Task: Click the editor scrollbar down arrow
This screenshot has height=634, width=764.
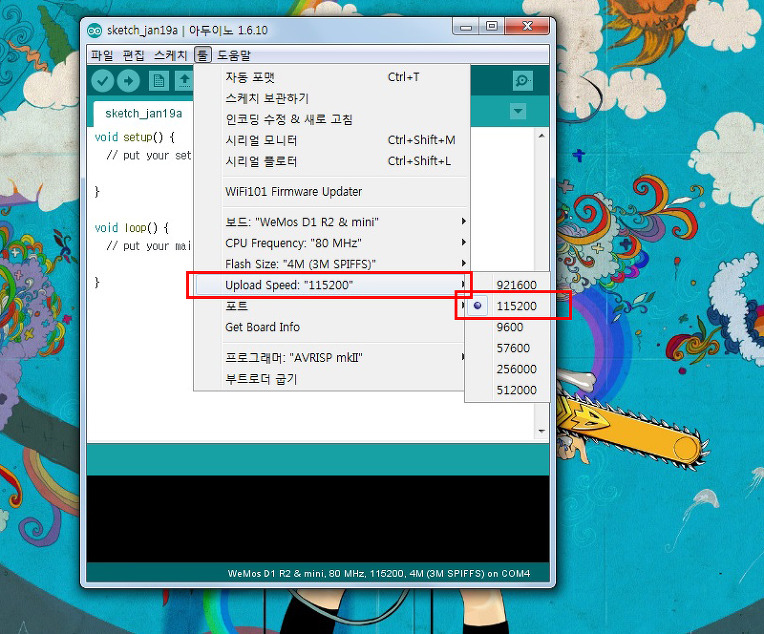Action: (x=541, y=431)
